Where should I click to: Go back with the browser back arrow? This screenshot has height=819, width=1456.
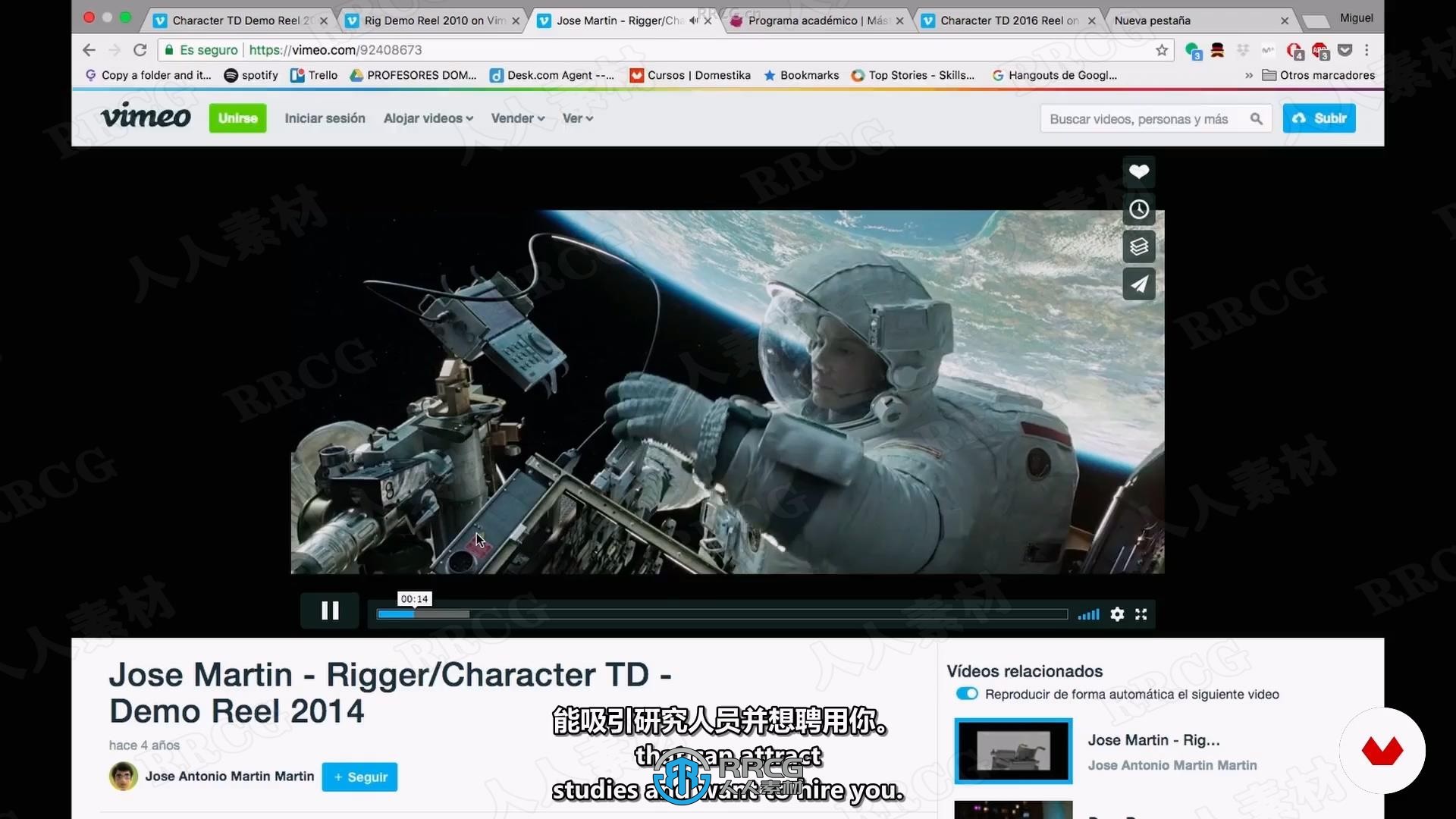tap(89, 50)
